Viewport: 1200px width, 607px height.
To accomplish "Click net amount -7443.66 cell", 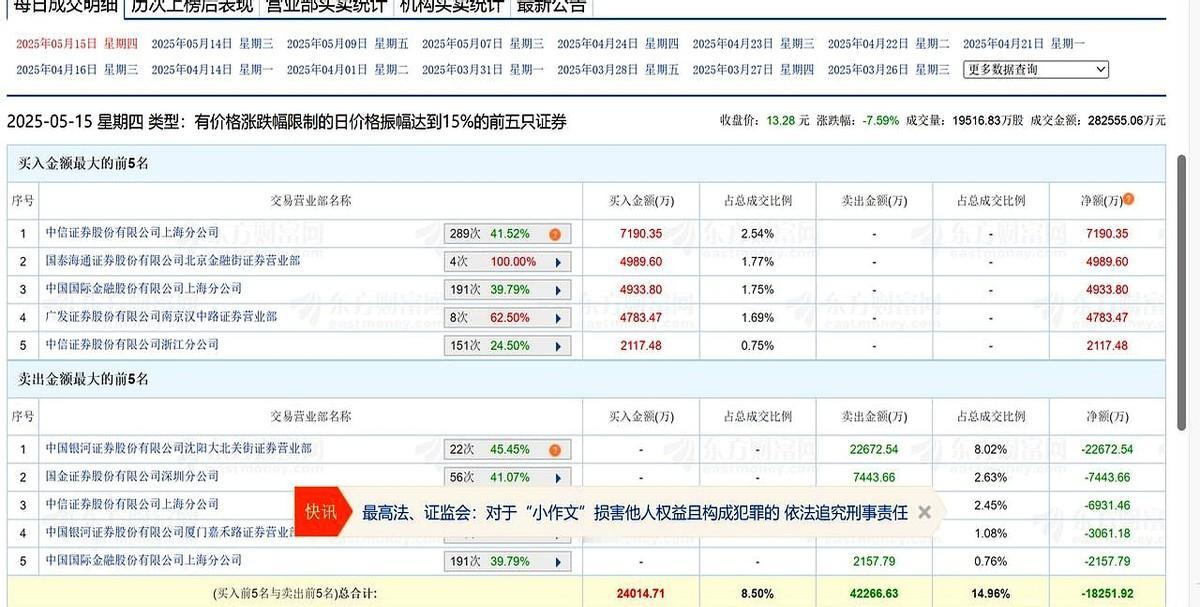I will coord(1105,478).
